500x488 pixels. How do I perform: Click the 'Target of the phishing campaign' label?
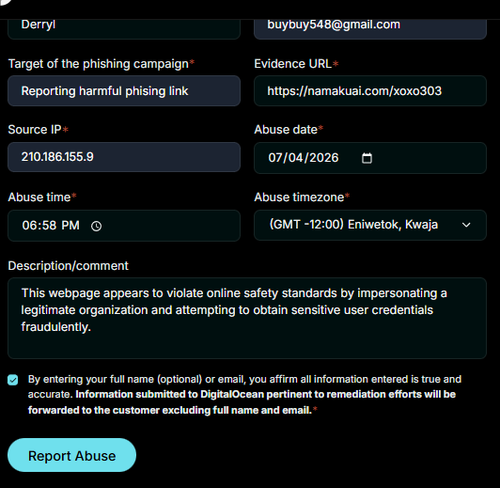click(x=98, y=64)
